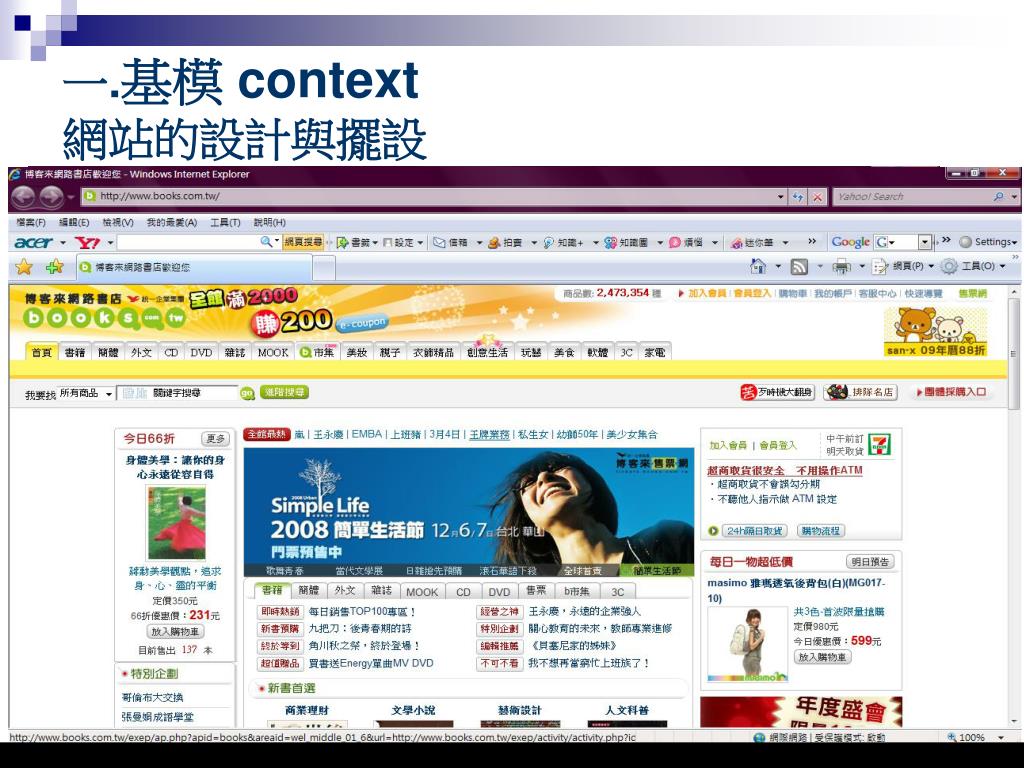The width and height of the screenshot is (1024, 768).
Task: Select the 雜誌 tab below the Simple Life banner
Action: click(x=381, y=591)
